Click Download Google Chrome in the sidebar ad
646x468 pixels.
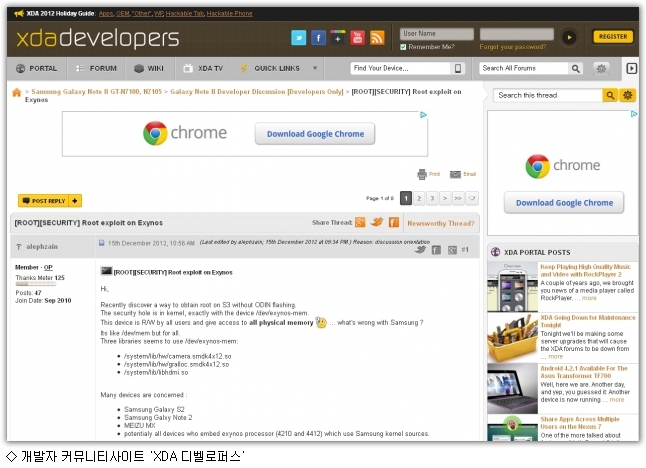click(564, 203)
